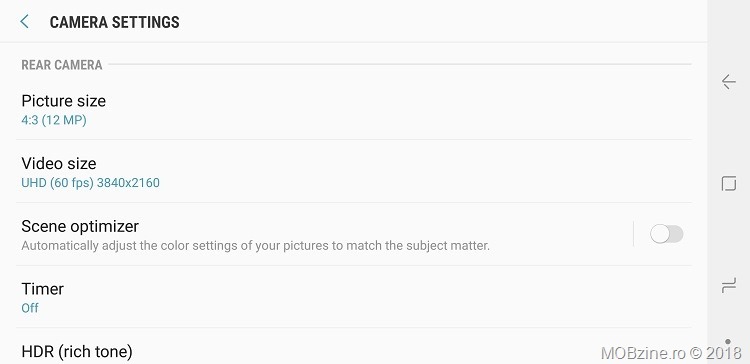750x364 pixels.
Task: Select the HDR (rich tone) option
Action: 353,346
